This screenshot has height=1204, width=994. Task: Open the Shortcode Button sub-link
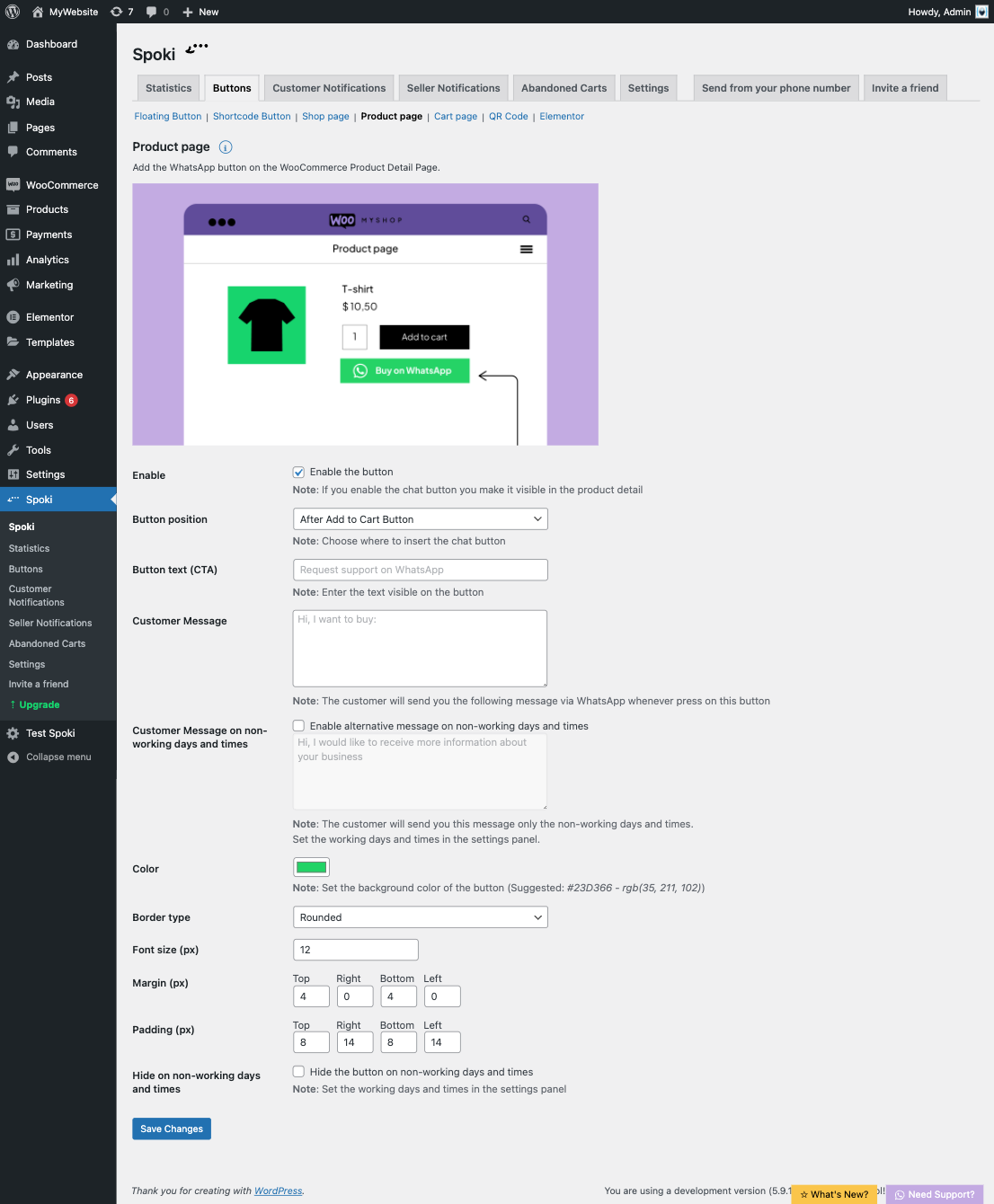click(252, 117)
